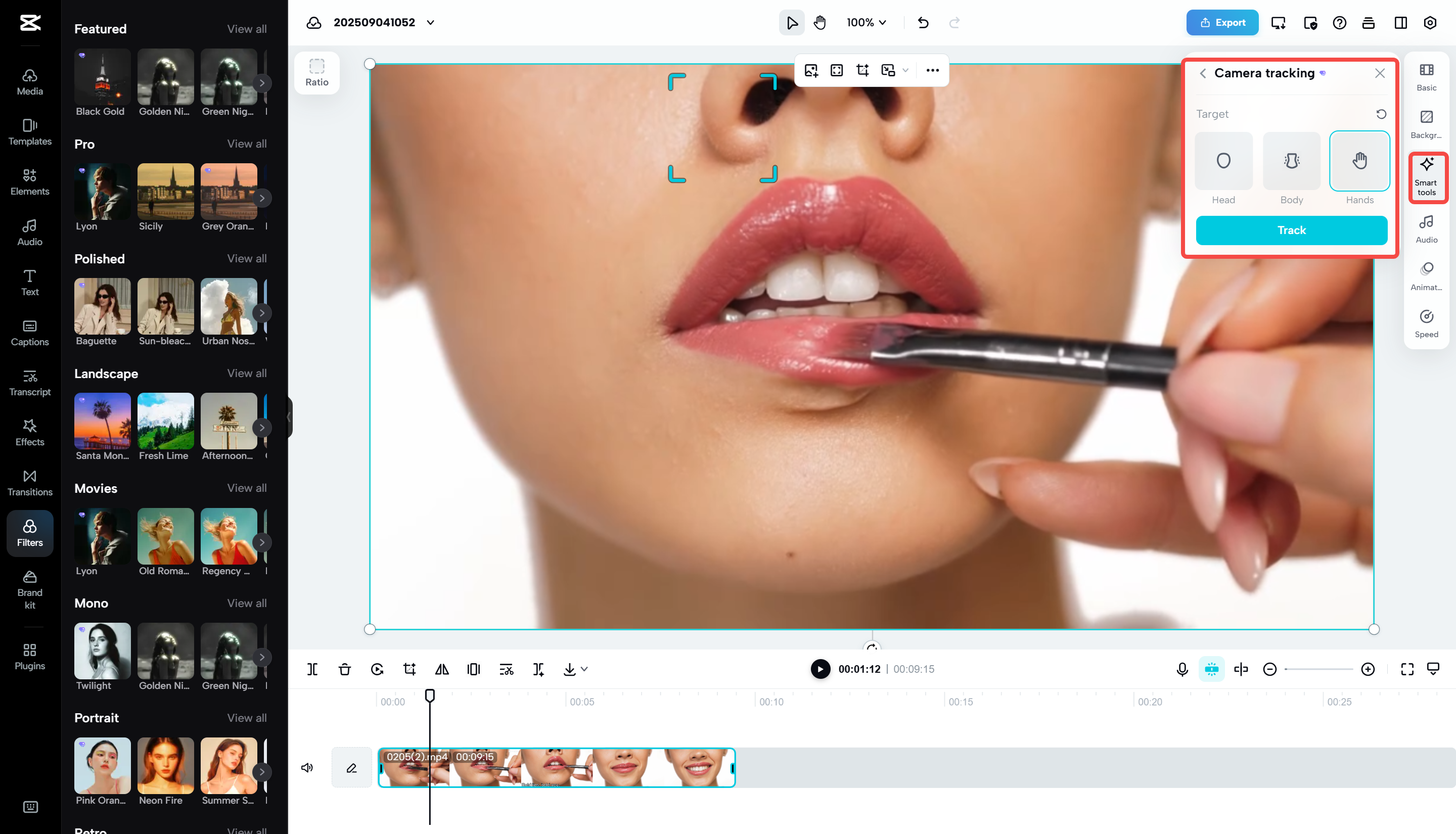Adjust the timeline zoom slider
Image resolution: width=1456 pixels, height=834 pixels.
(1318, 668)
